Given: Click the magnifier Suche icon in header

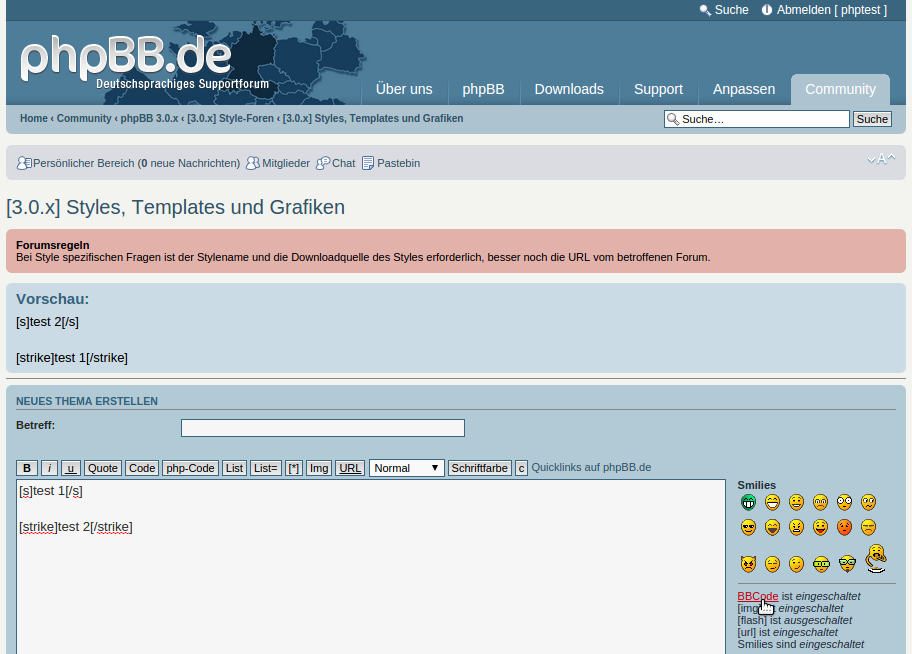Looking at the screenshot, I should (705, 10).
